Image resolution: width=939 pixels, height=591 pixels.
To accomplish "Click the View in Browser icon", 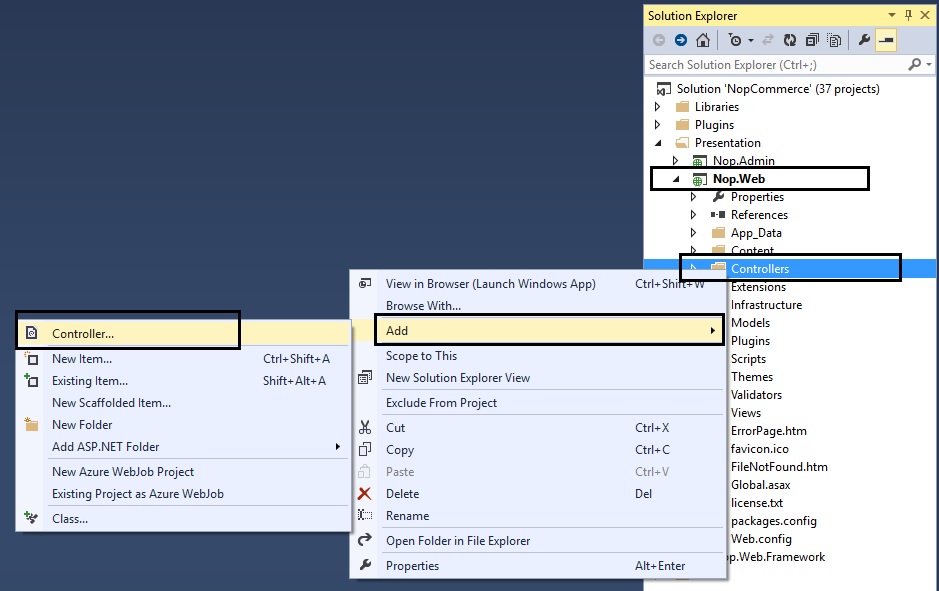I will coord(365,283).
